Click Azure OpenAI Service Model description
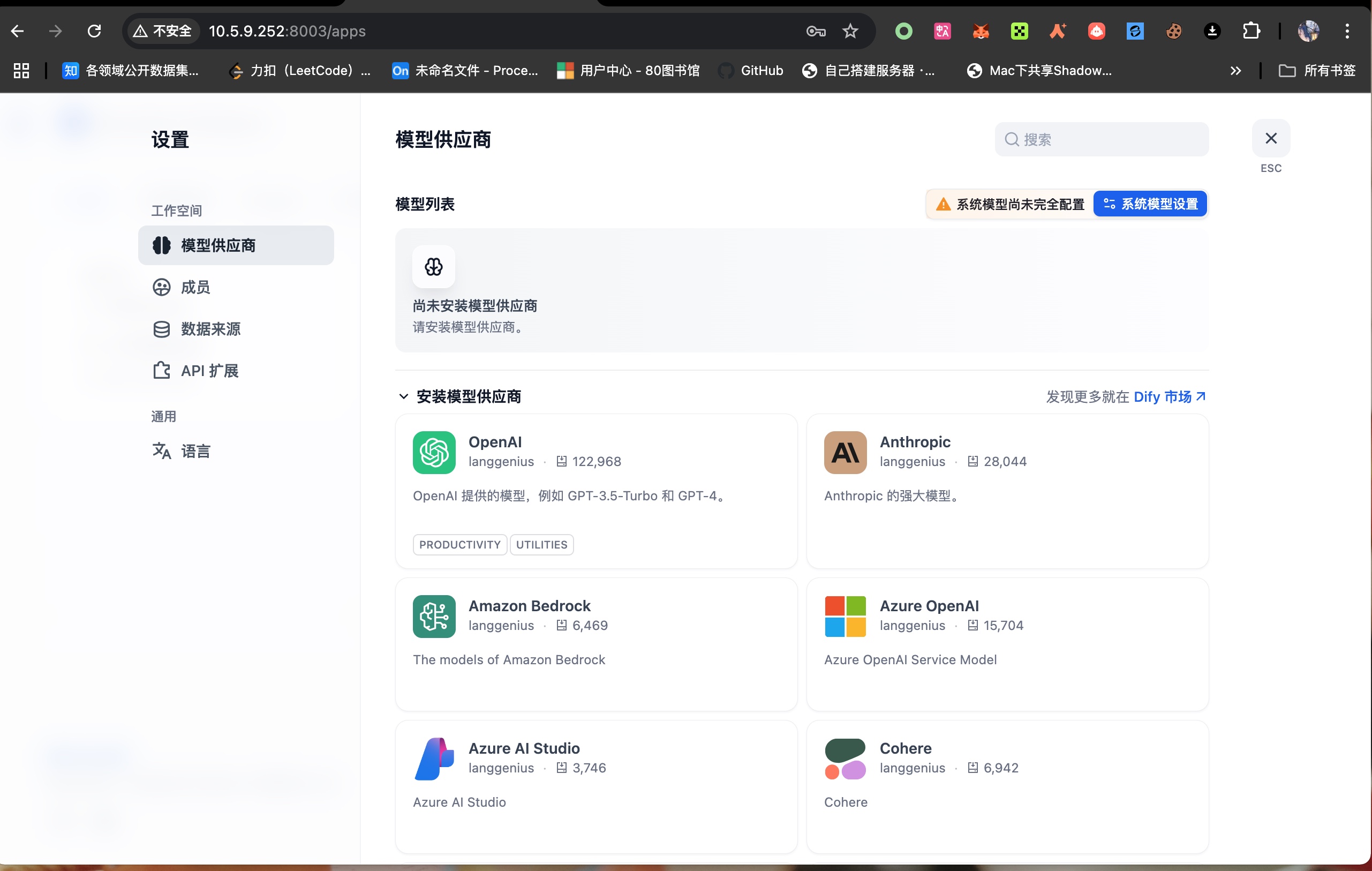Screen dimensions: 1372x871 click(x=910, y=659)
